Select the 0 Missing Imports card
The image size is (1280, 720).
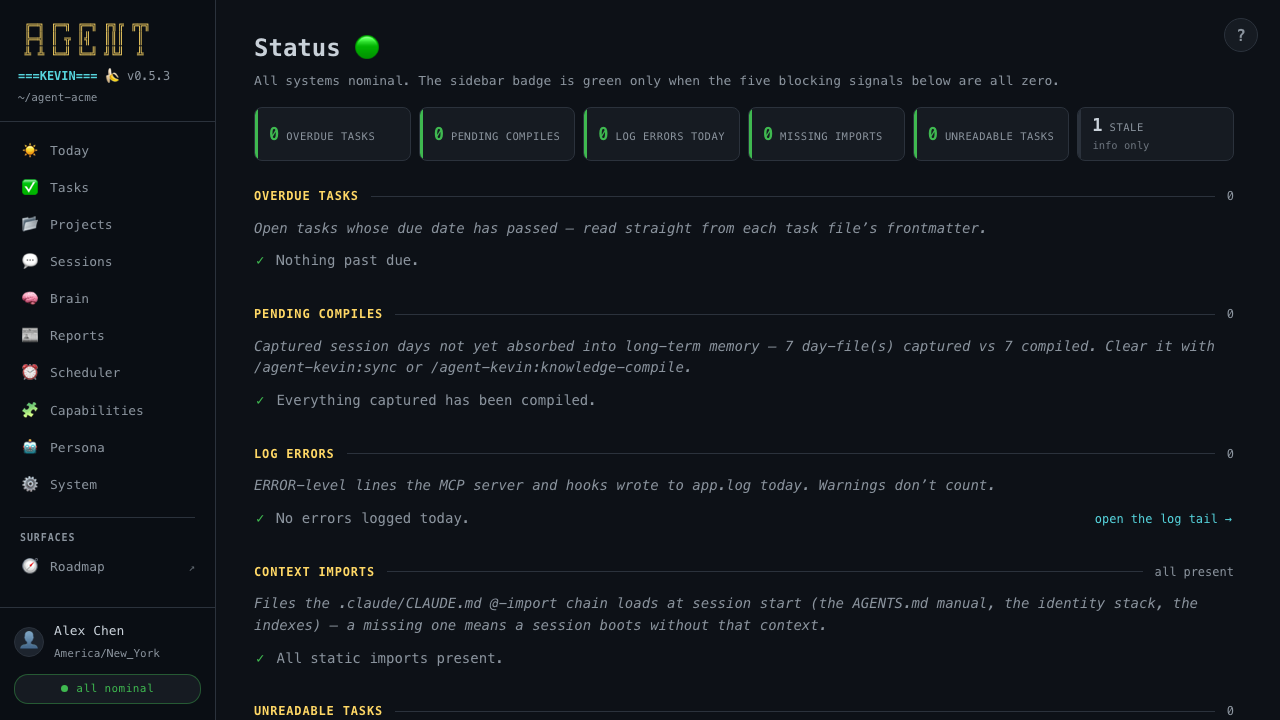(827, 134)
